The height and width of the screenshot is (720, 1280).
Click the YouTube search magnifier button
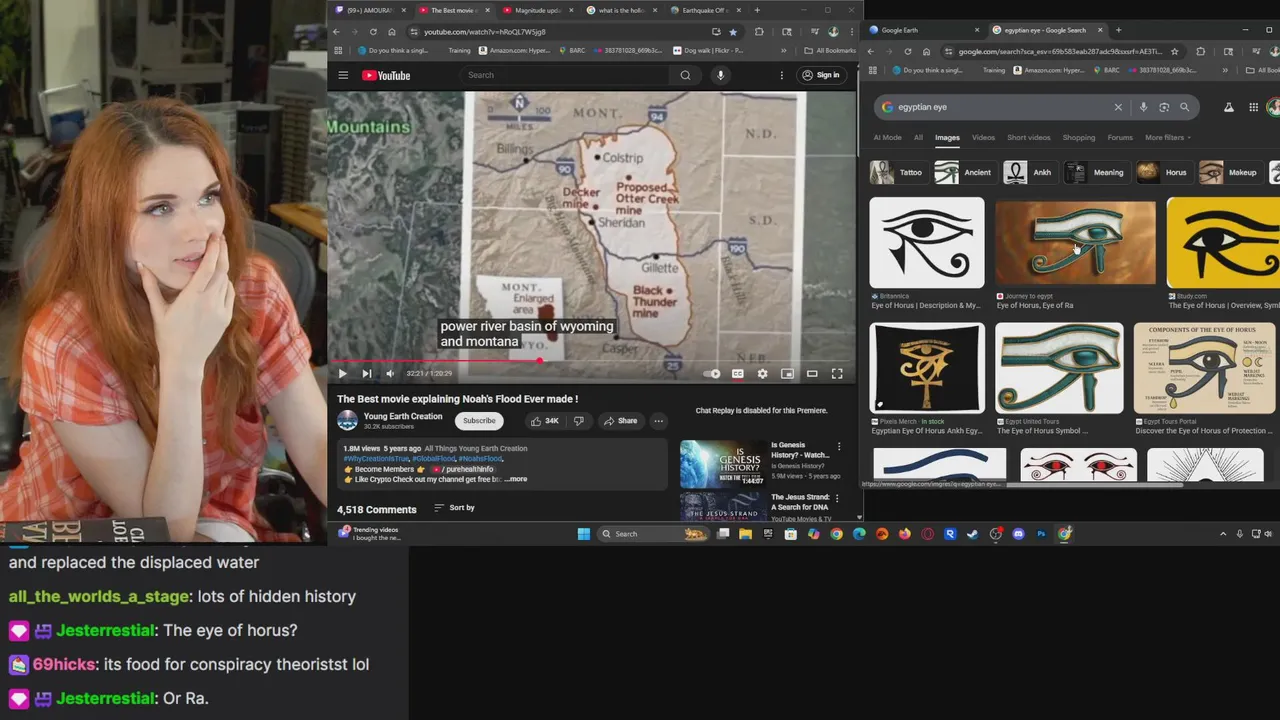tap(685, 75)
